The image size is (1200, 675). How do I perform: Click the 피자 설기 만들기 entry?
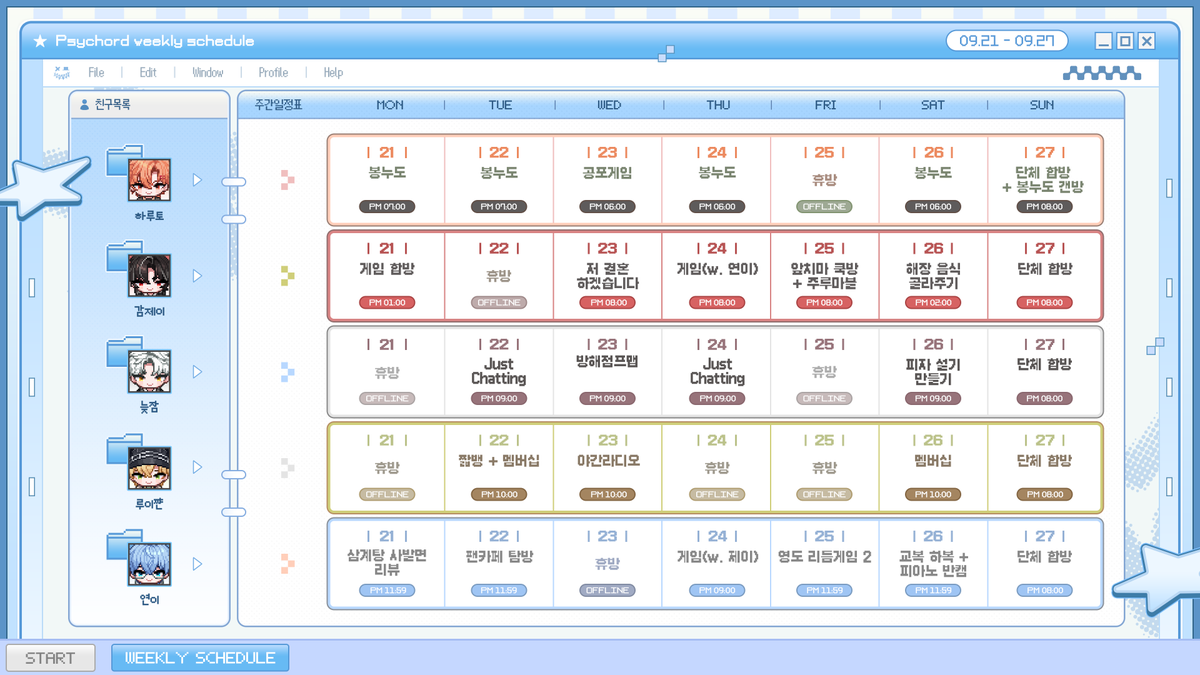(x=933, y=372)
